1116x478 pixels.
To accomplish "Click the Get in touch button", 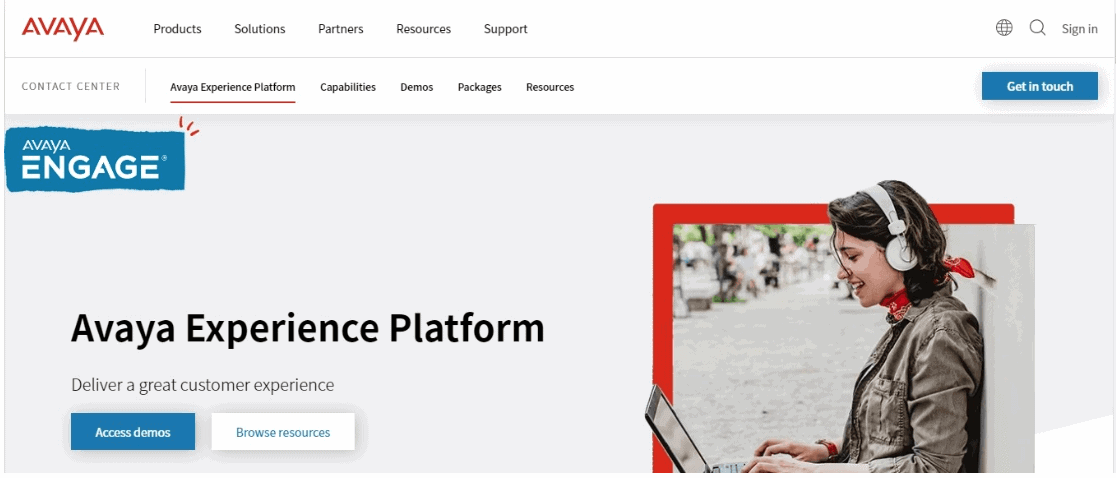I will (1039, 86).
